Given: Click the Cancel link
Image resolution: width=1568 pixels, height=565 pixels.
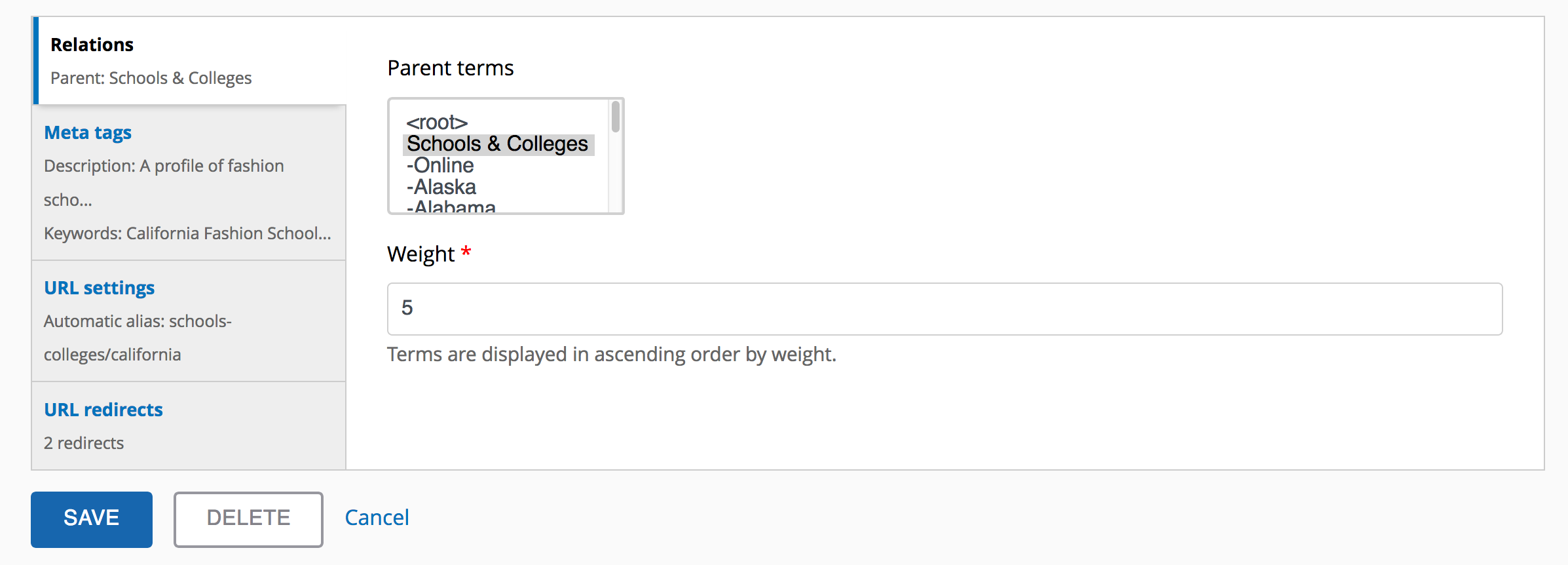Looking at the screenshot, I should [377, 517].
